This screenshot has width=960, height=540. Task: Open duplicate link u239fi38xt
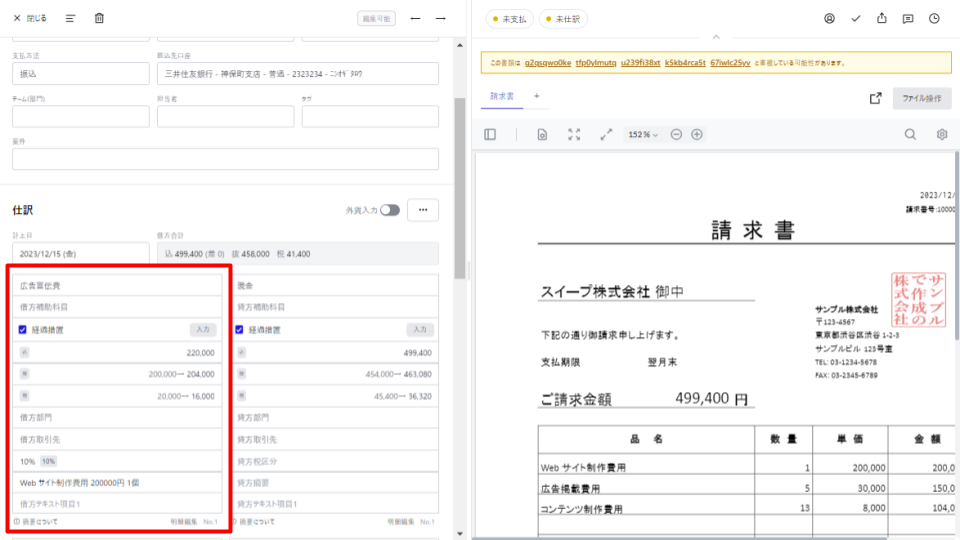click(640, 62)
